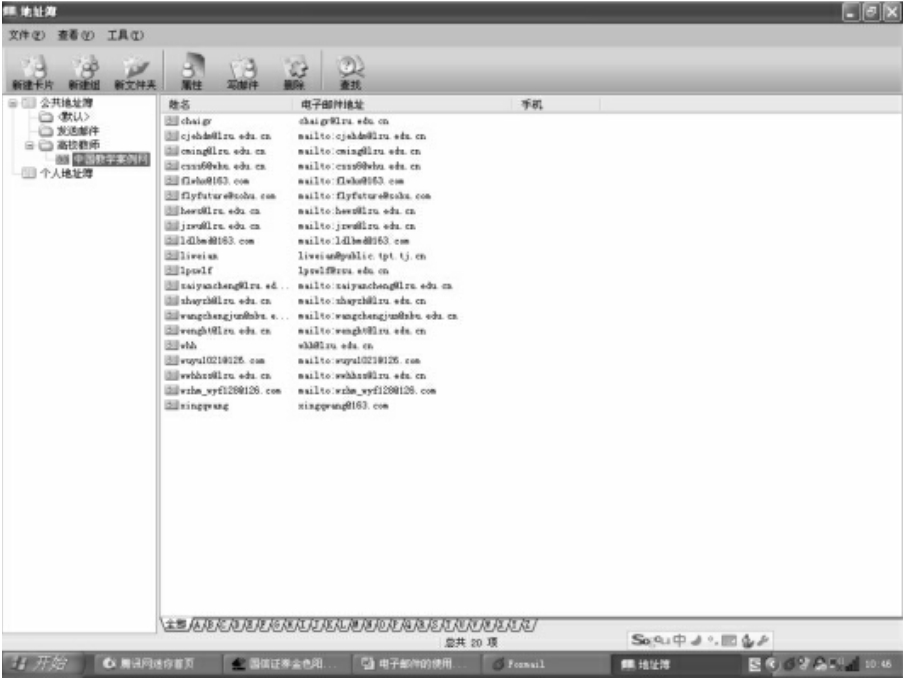
Task: Click the 写邮件 compose mail toolbar icon
Action: (242, 72)
